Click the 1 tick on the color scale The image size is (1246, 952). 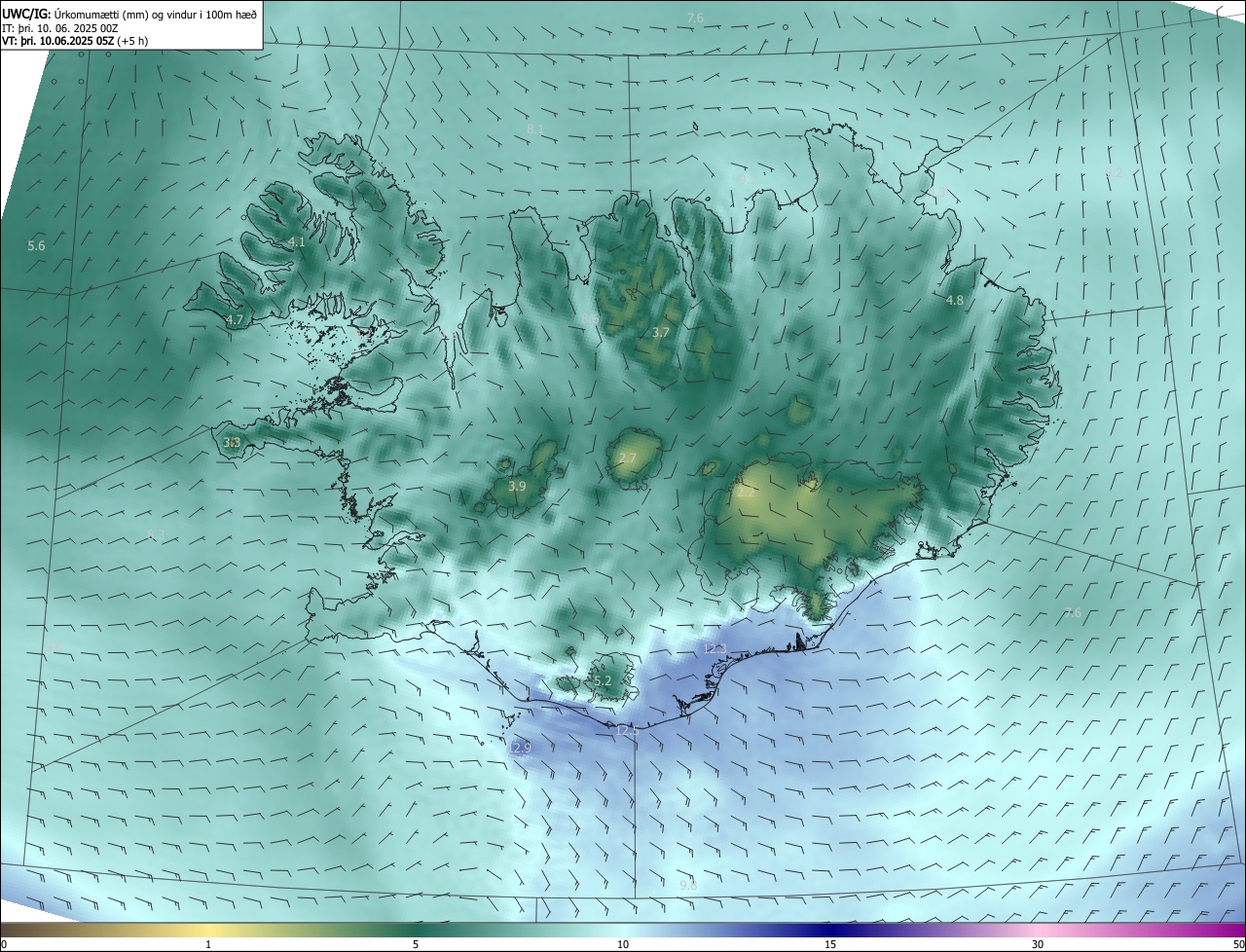208,944
